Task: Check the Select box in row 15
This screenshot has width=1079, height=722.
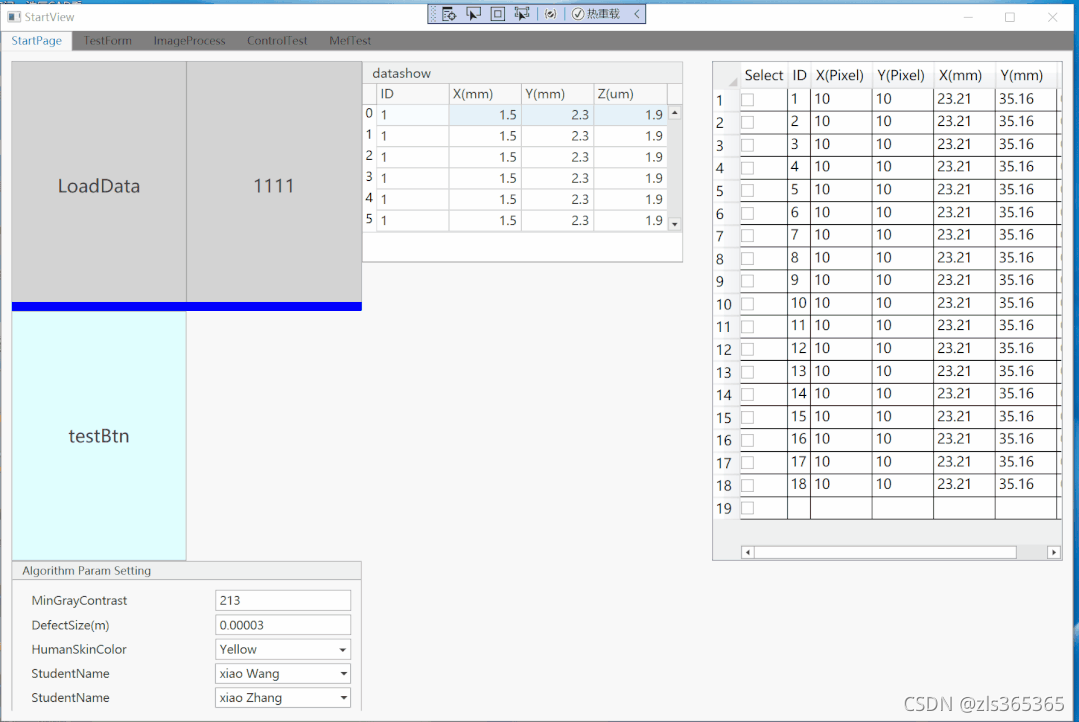Action: pos(748,417)
